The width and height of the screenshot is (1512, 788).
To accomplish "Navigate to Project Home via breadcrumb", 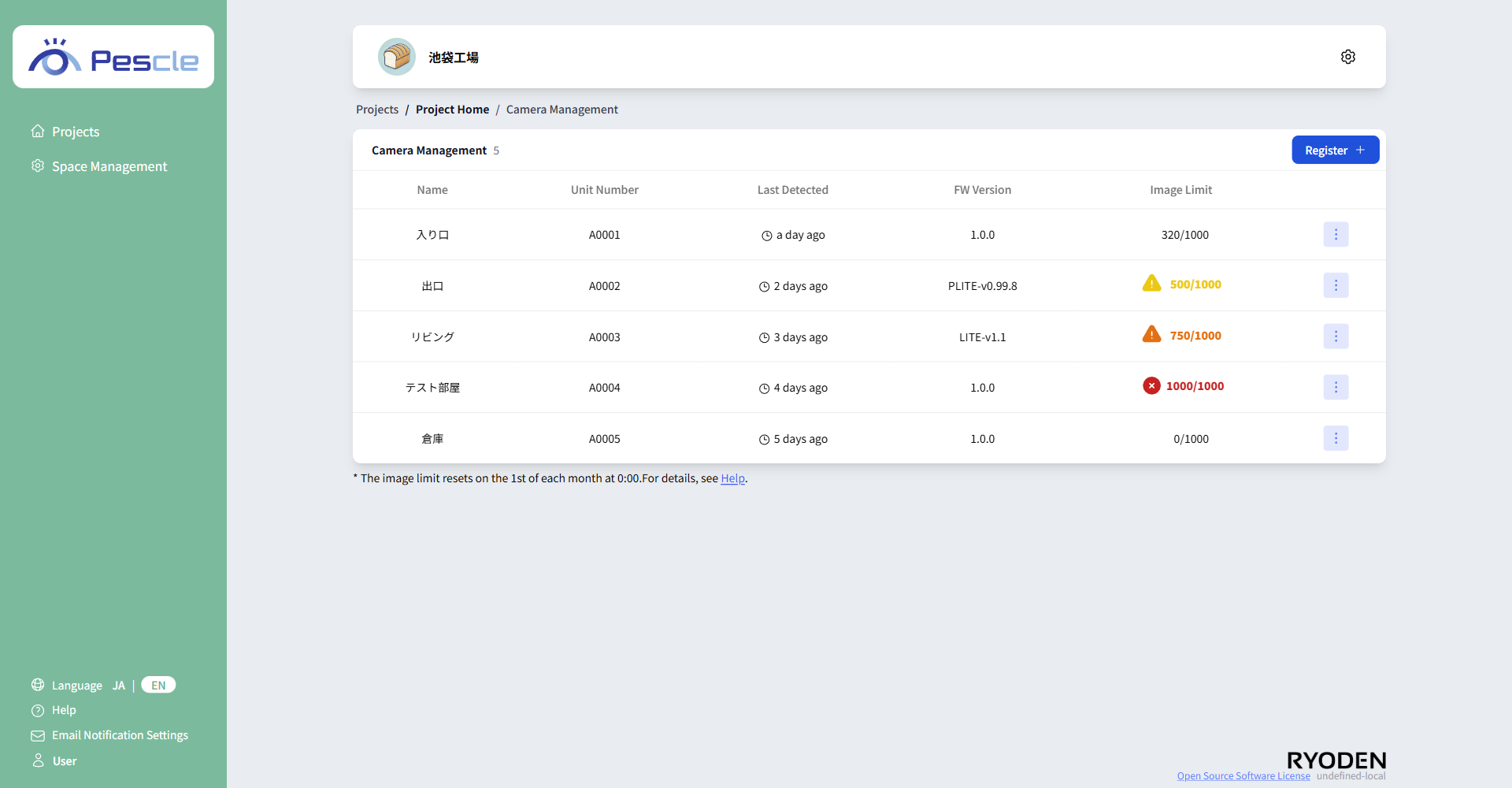I will coord(452,109).
